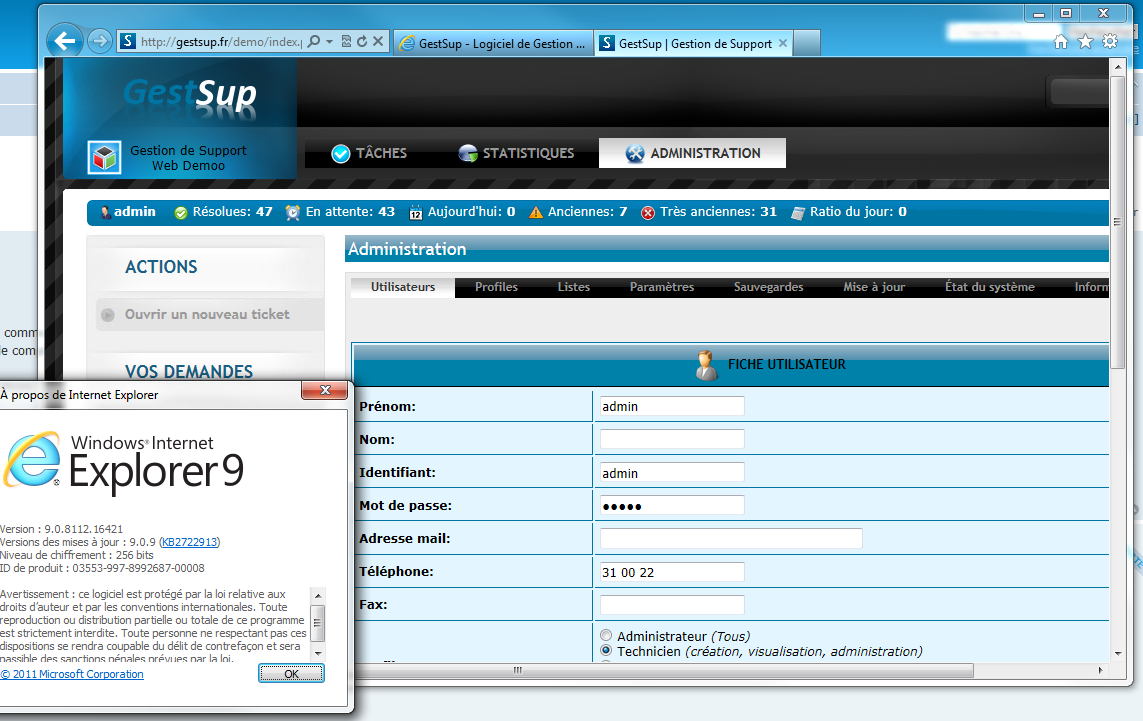1143x721 pixels.
Task: Stop loading with the address bar X
Action: coord(378,42)
